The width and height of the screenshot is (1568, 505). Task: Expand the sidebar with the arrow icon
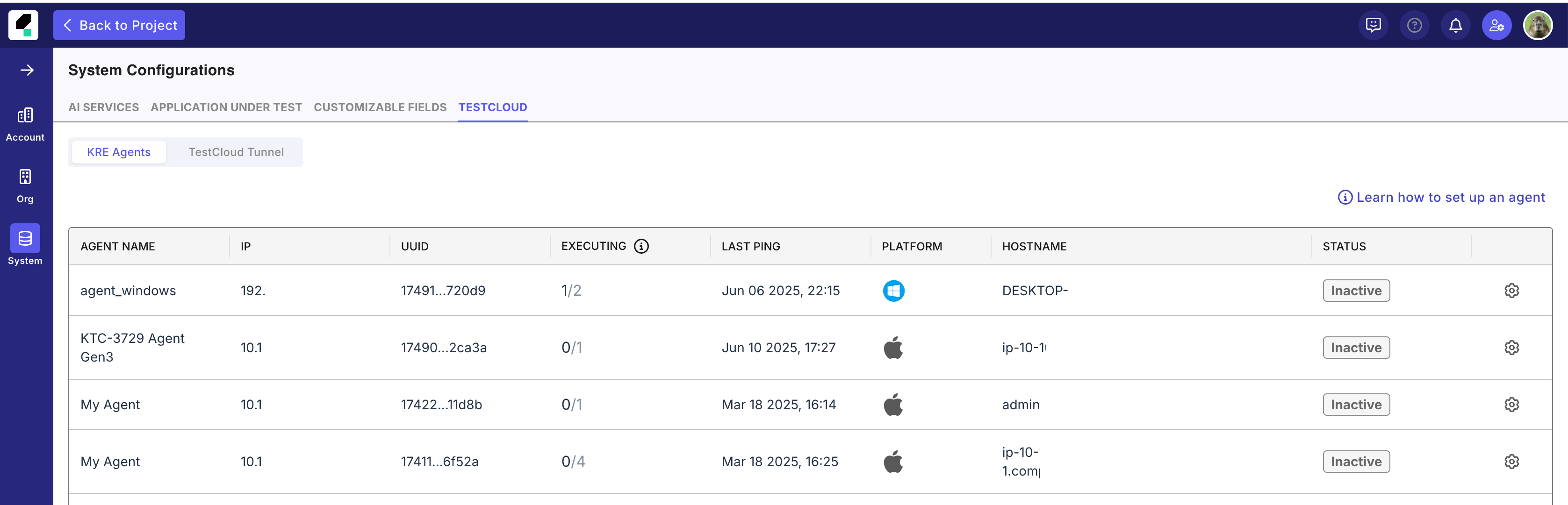click(27, 70)
